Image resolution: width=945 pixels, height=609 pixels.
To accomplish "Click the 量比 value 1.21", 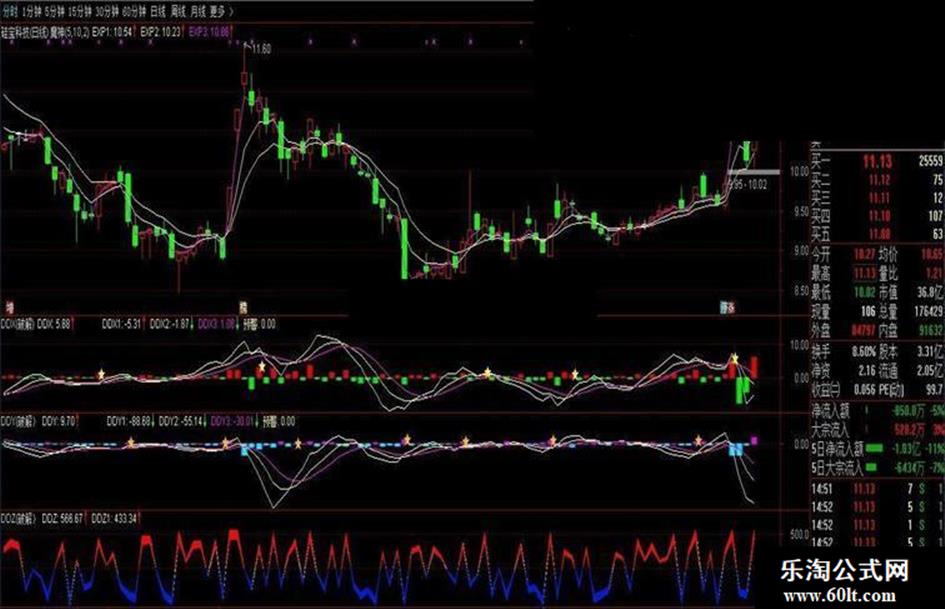I will (x=934, y=273).
